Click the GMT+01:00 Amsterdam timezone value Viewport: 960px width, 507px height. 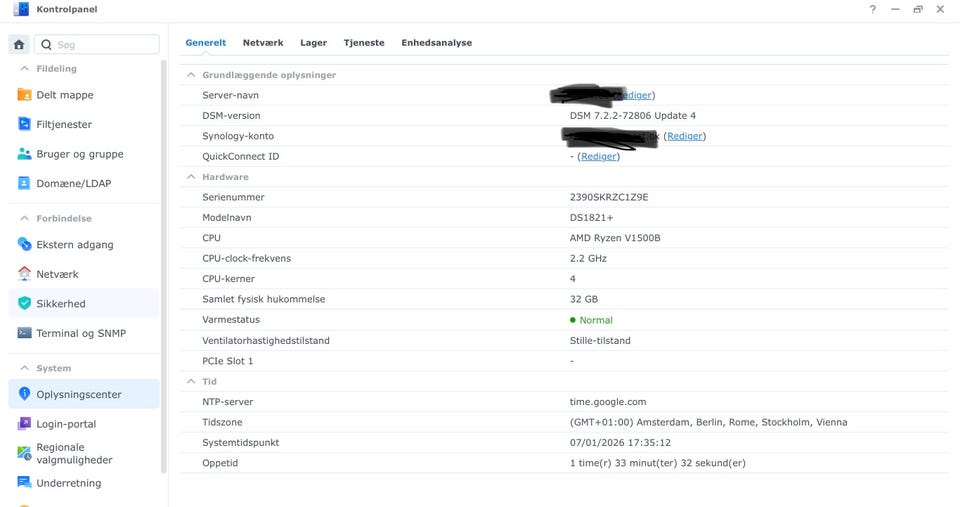[x=708, y=422]
